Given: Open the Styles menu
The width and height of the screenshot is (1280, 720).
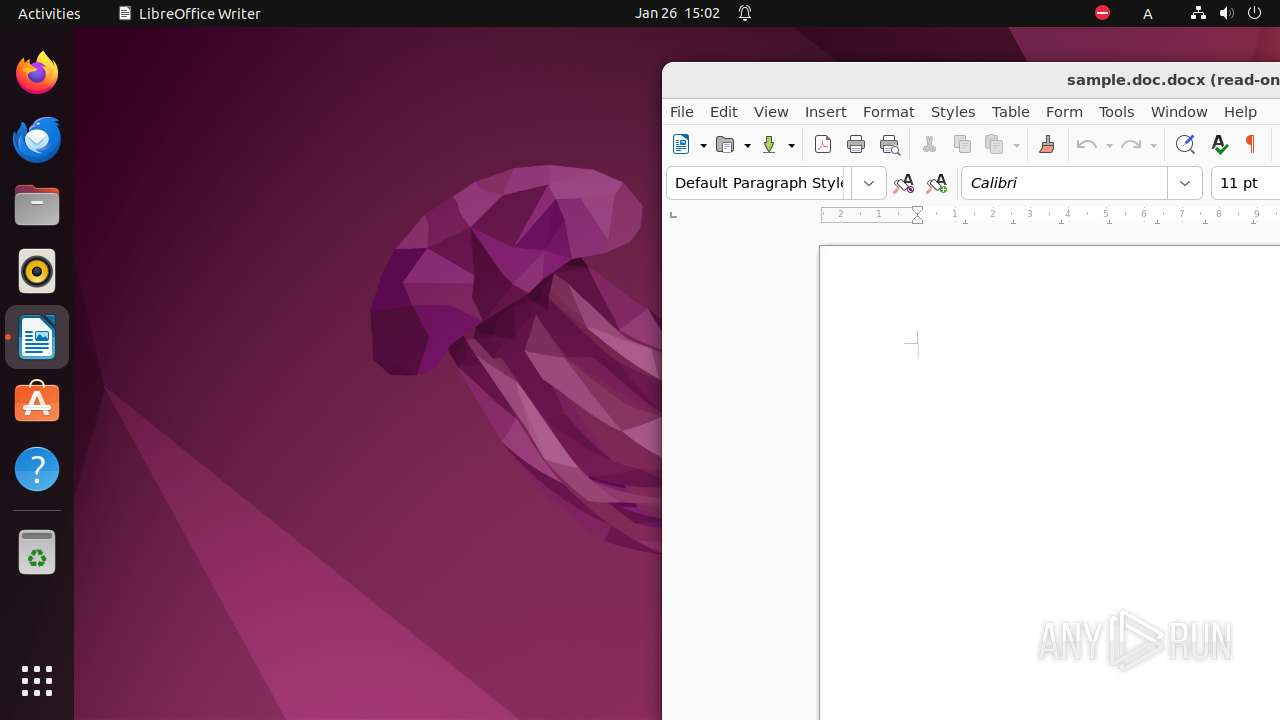Looking at the screenshot, I should [953, 112].
